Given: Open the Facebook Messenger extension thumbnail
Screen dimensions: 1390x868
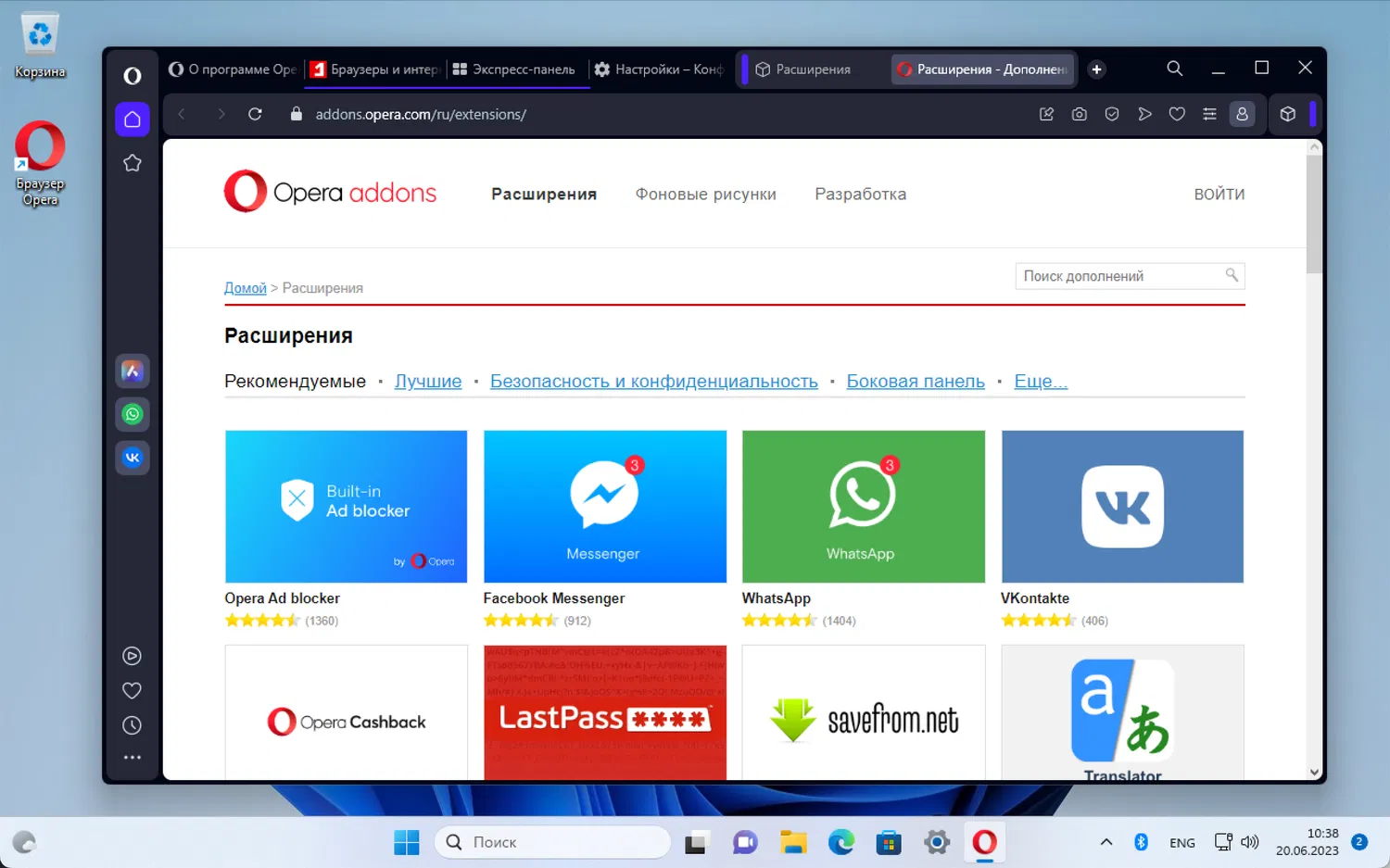Looking at the screenshot, I should (x=605, y=506).
